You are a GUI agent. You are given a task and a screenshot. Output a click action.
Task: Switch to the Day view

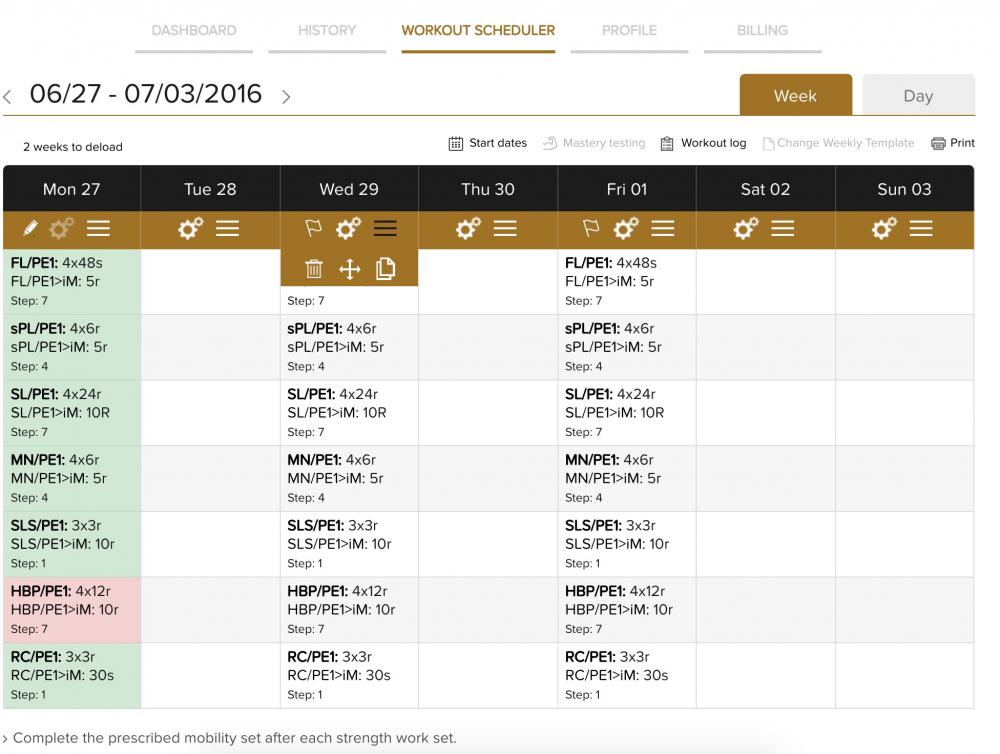click(x=918, y=95)
